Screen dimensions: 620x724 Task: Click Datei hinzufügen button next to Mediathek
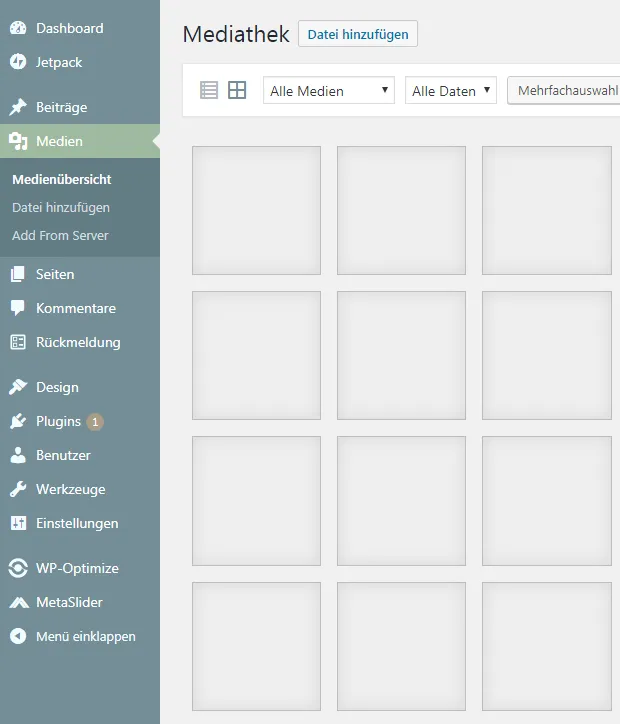coord(358,34)
